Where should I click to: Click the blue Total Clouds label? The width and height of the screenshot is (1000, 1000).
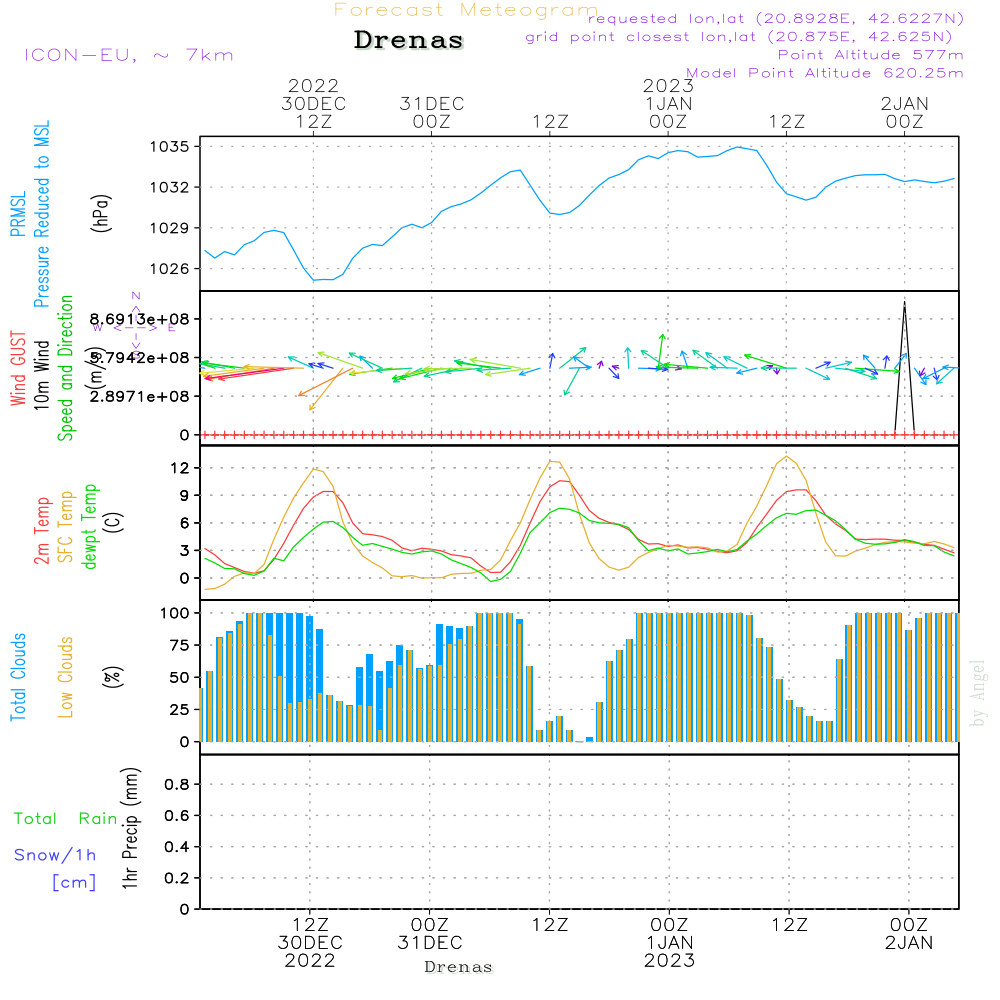click(17, 677)
